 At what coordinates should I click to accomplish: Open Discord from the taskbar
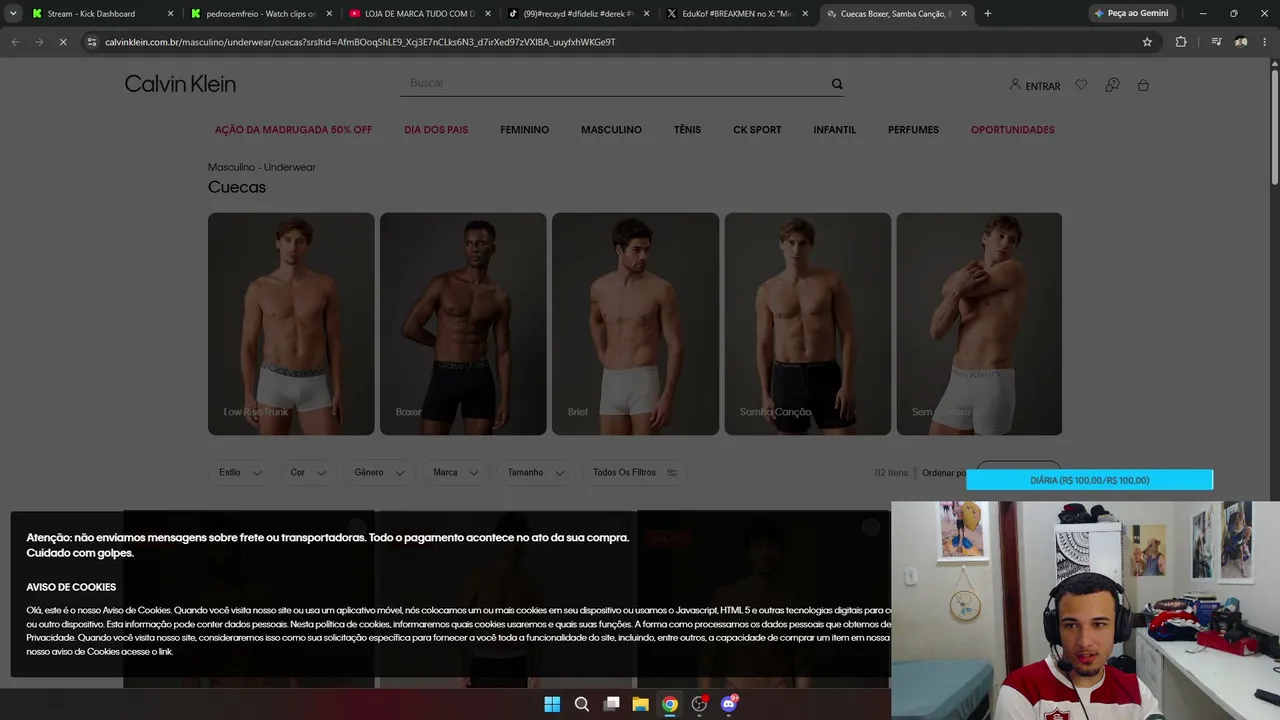729,704
